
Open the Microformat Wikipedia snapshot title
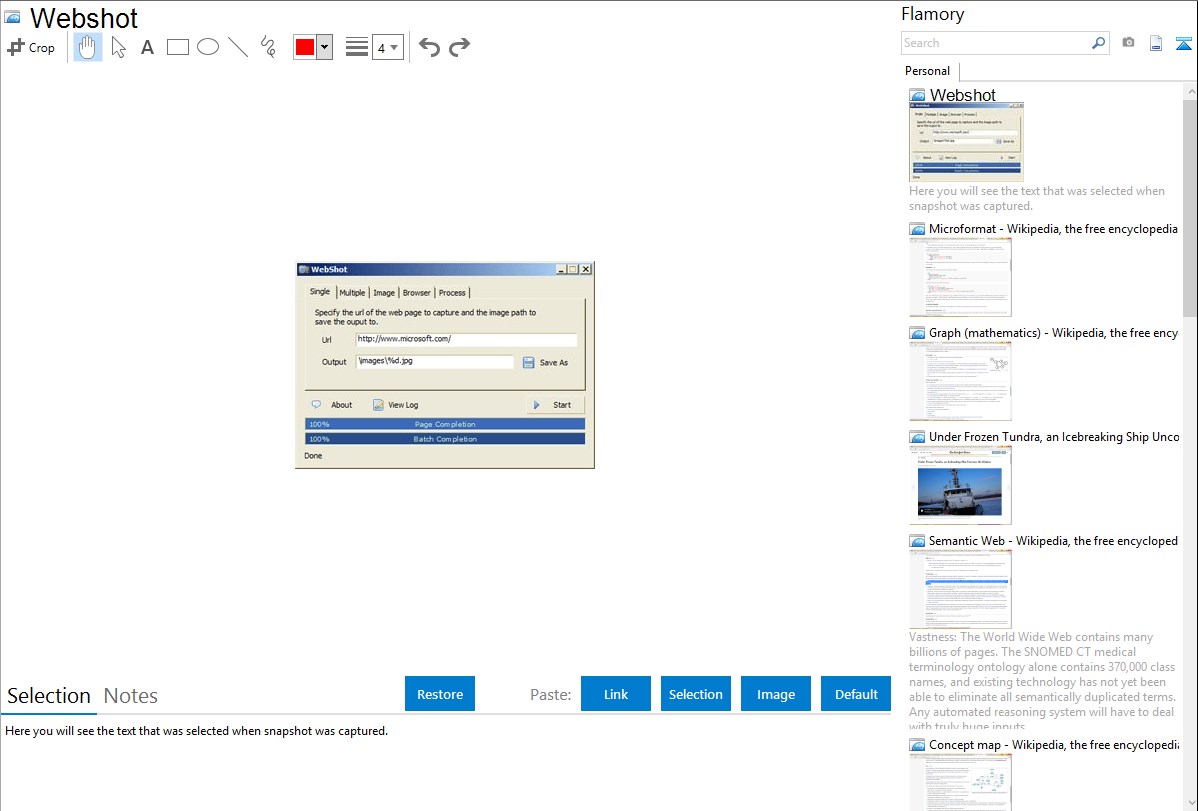tap(1053, 229)
